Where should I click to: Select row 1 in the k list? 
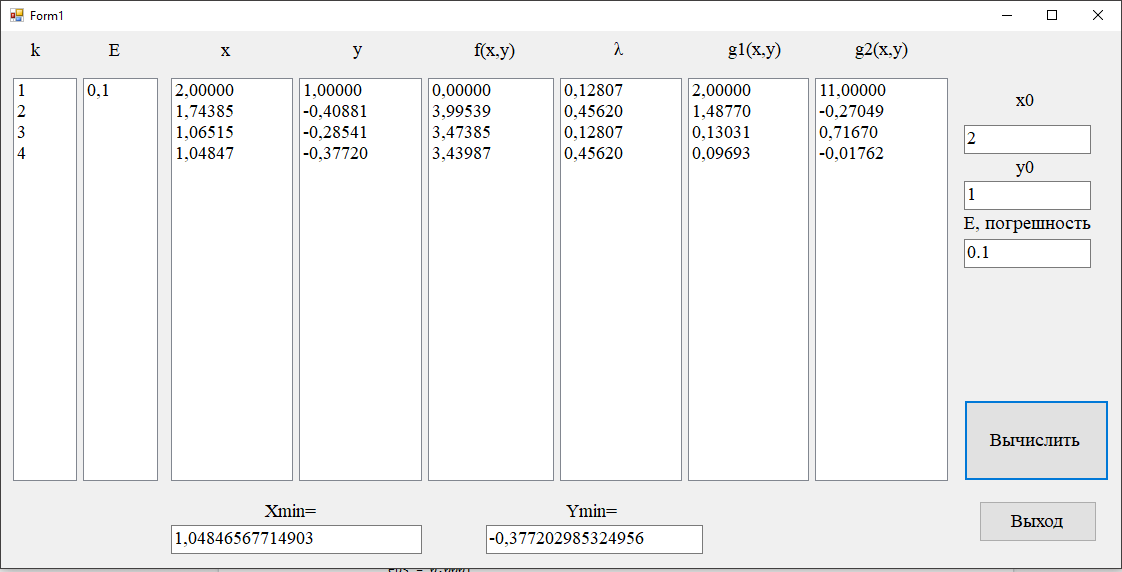44,90
